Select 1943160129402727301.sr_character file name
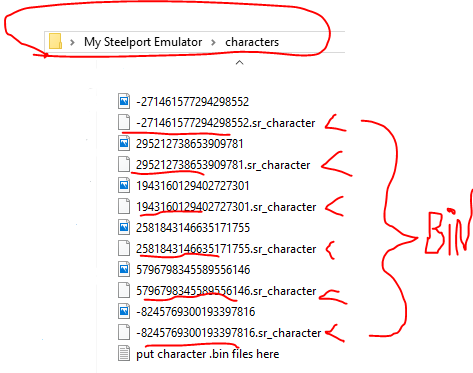Image resolution: width=473 pixels, height=373 pixels. (226, 207)
